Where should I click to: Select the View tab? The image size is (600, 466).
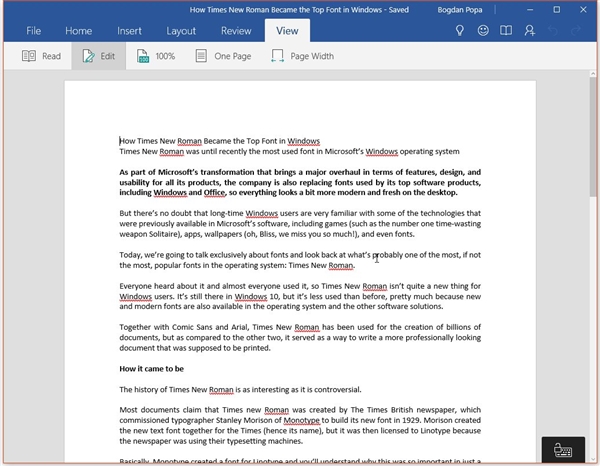click(287, 31)
